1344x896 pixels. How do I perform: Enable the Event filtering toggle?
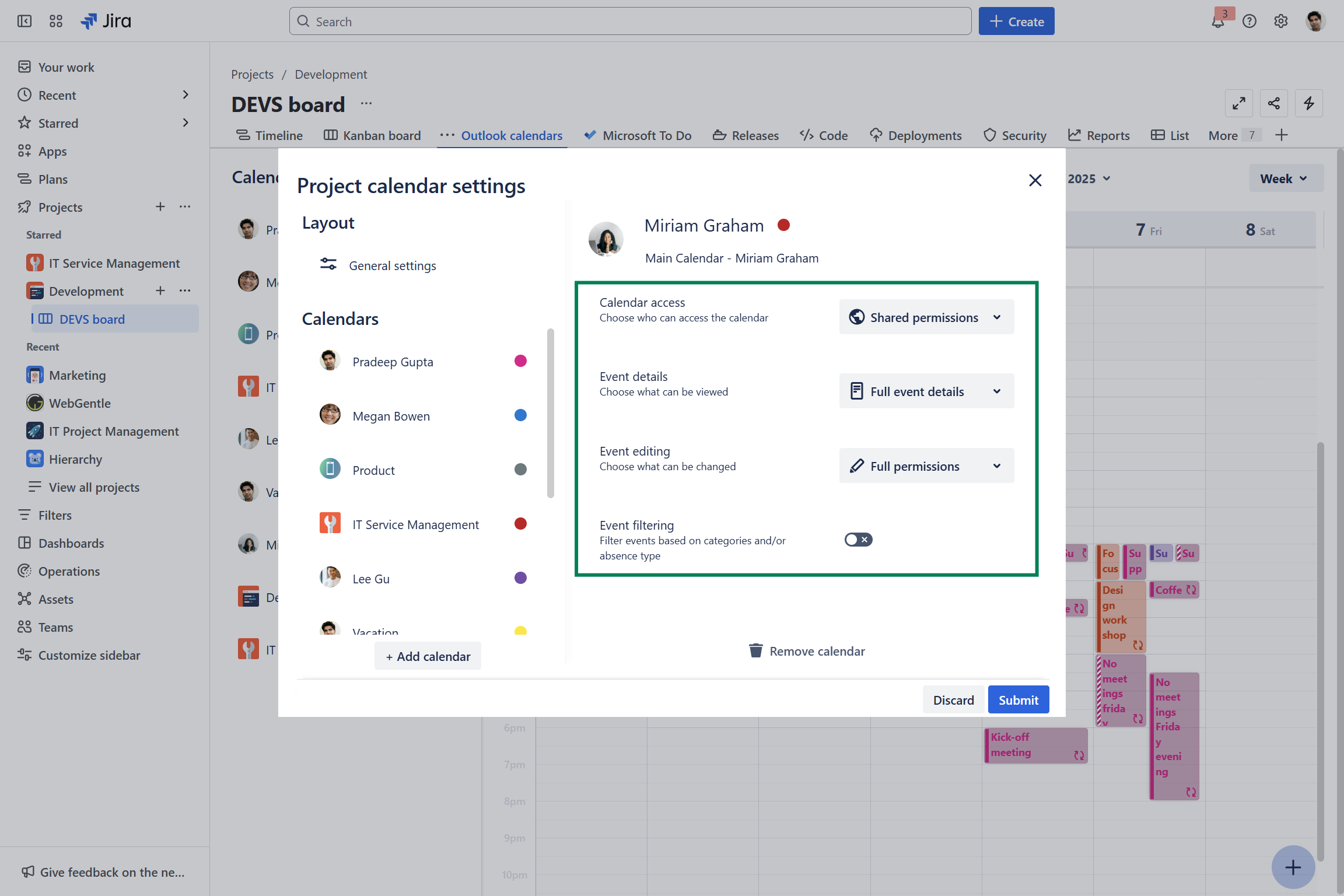pyautogui.click(x=858, y=540)
